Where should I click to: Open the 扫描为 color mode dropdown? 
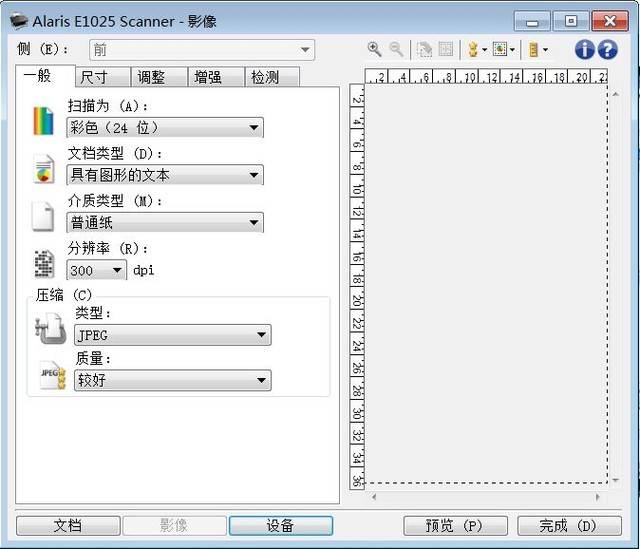165,128
